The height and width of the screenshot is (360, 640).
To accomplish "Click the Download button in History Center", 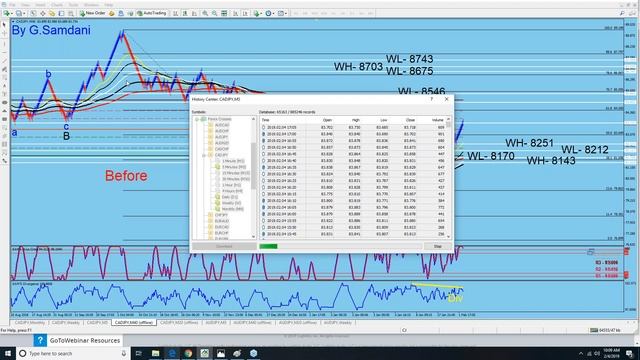I will tap(224, 247).
